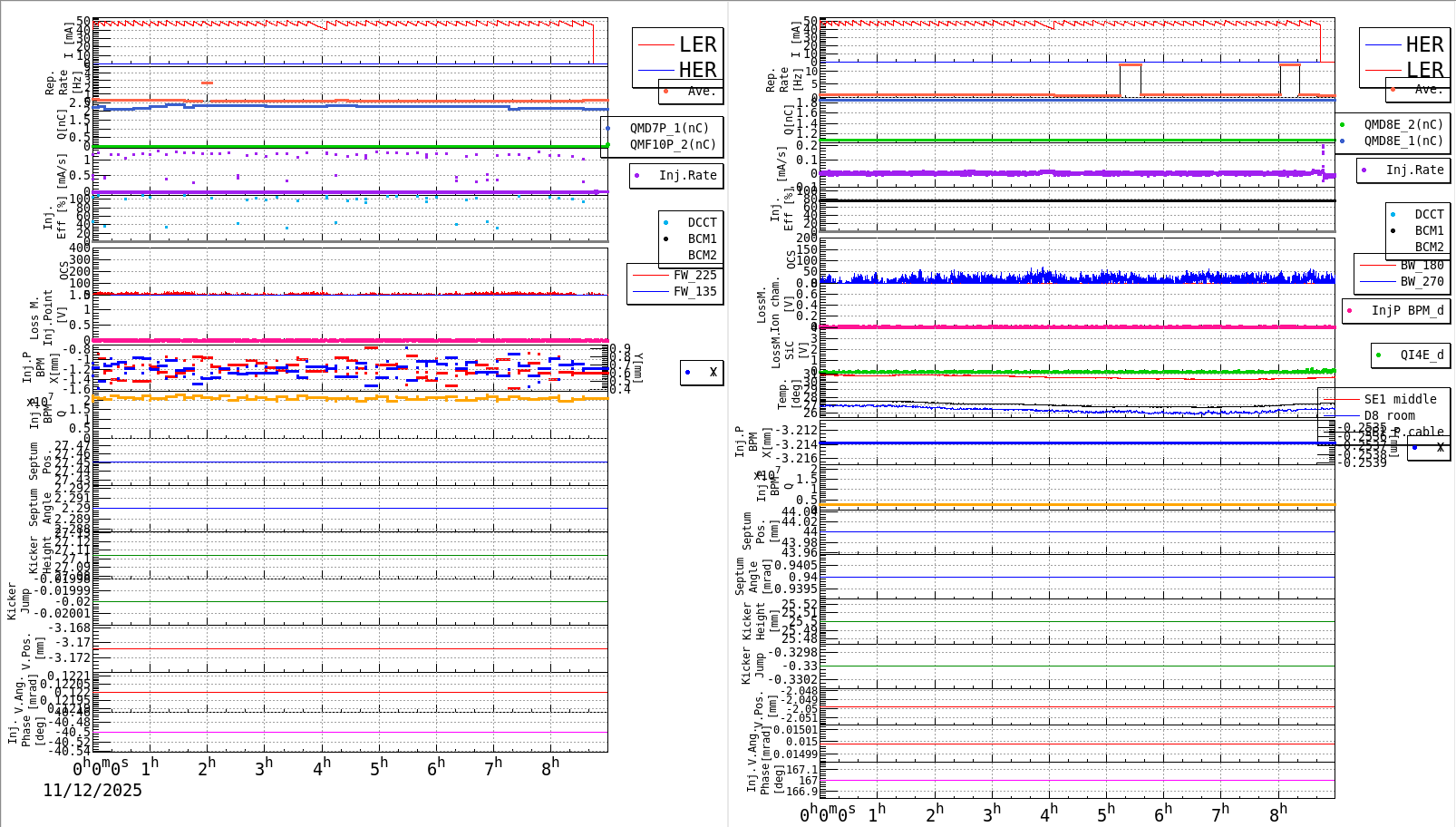Click the green QMF10P_2(nC) color marker

point(608,143)
